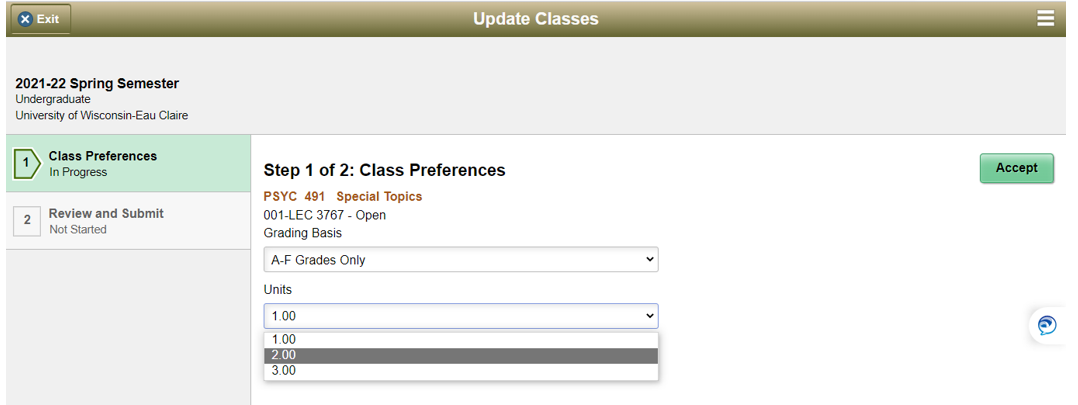
Task: Click the step 1 number badge
Action: 26,164
